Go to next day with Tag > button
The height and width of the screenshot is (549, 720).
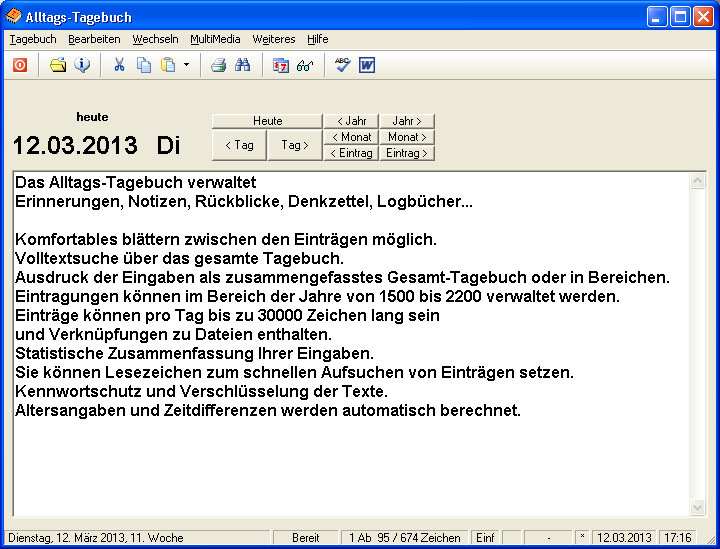pos(294,145)
